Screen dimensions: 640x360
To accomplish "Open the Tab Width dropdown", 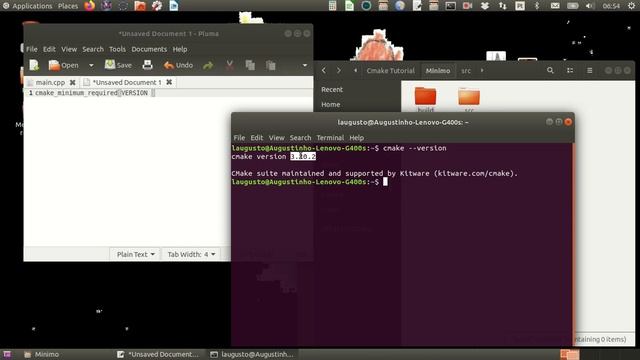I will pos(191,254).
